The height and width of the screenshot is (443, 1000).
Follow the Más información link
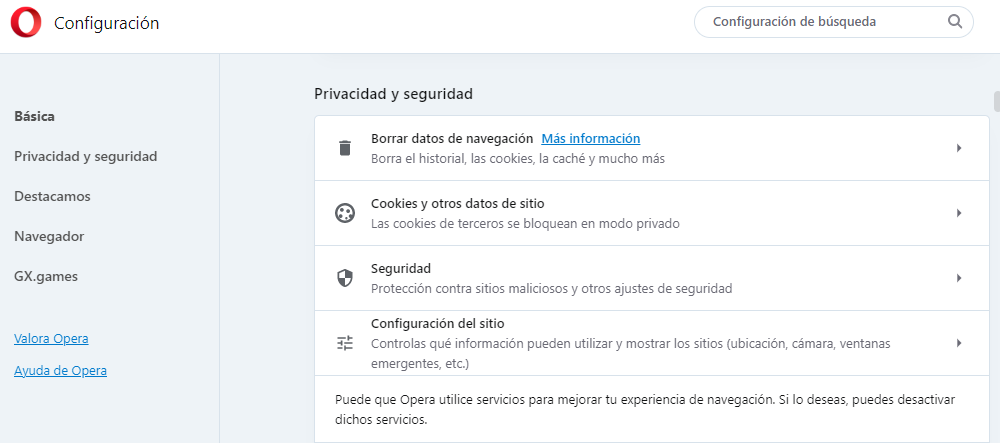pos(591,138)
